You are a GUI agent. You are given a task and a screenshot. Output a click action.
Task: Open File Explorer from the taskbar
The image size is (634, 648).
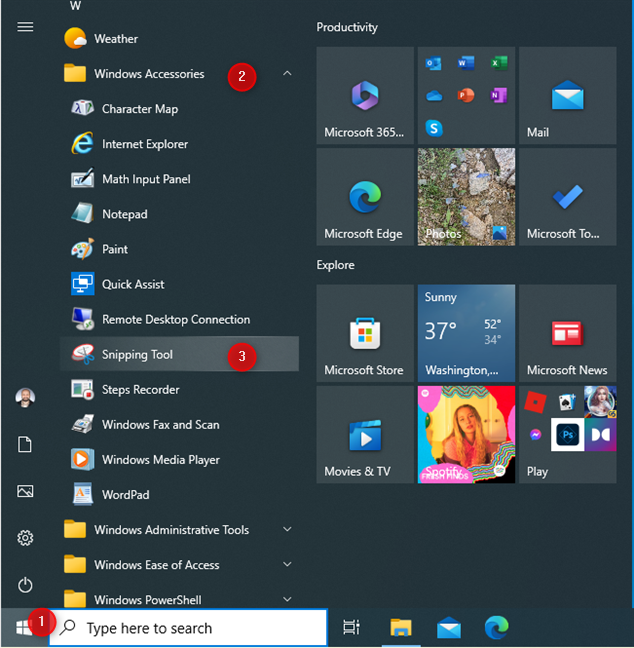point(401,628)
